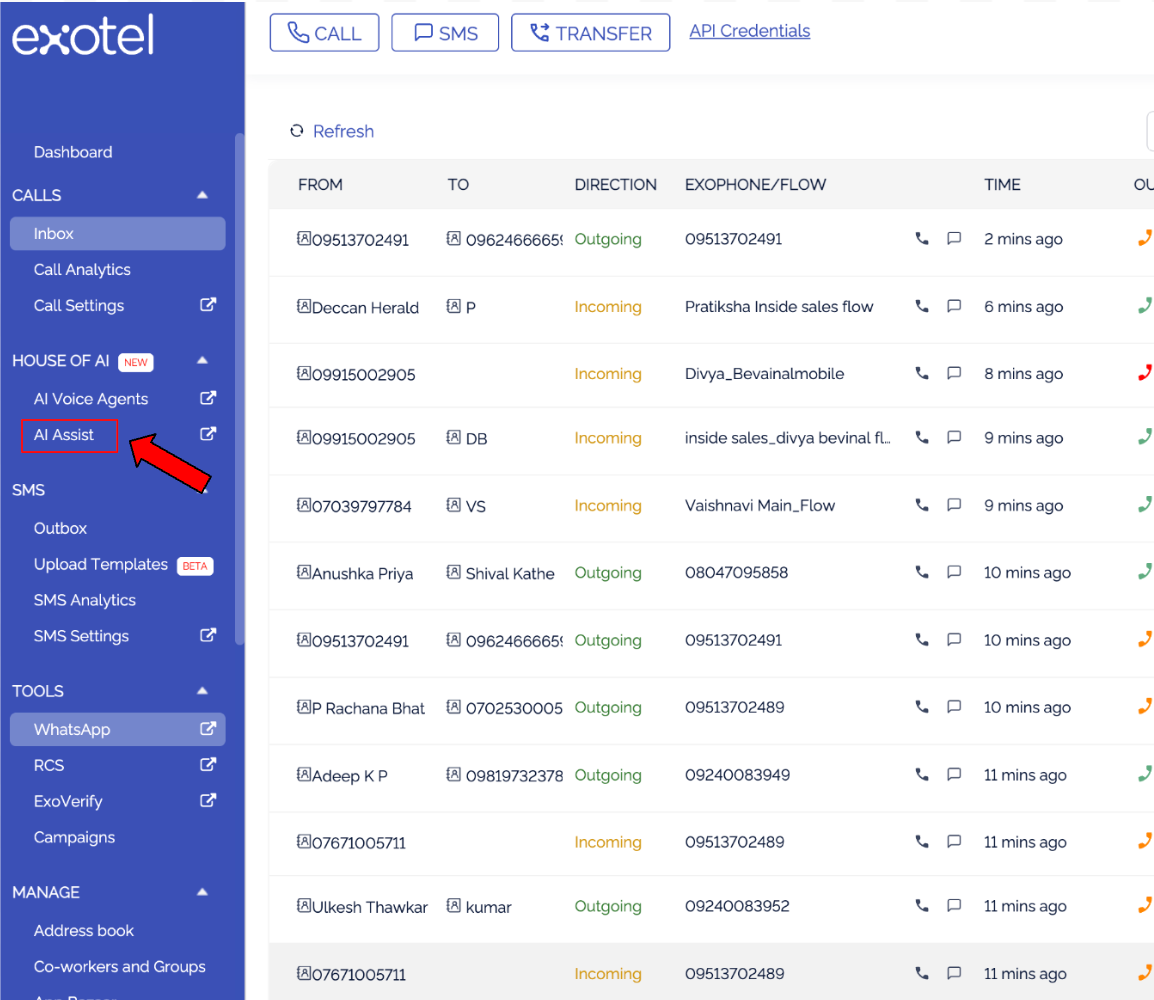Open SMS Analytics

(x=85, y=600)
